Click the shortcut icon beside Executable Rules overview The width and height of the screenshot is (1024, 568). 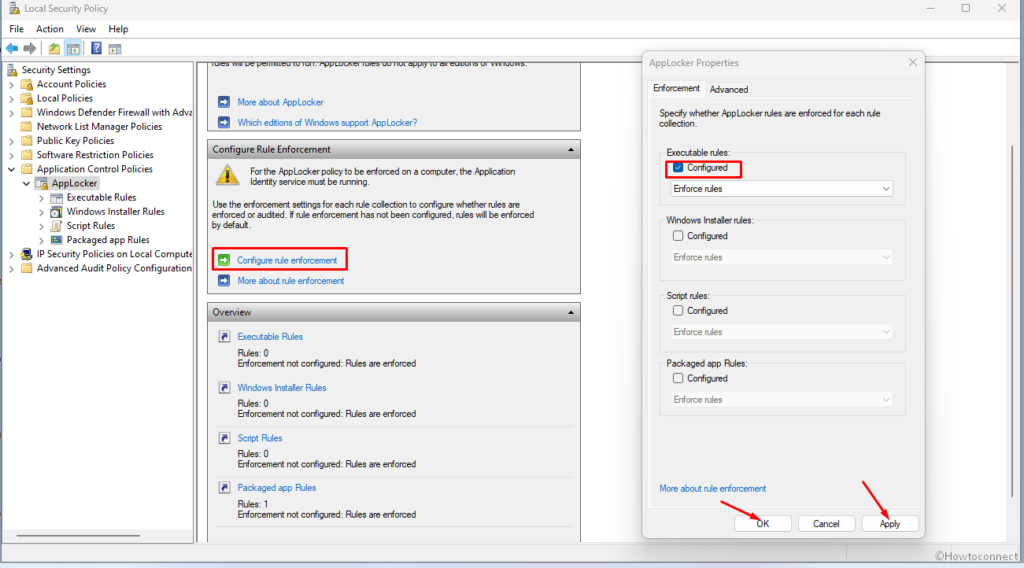[224, 336]
